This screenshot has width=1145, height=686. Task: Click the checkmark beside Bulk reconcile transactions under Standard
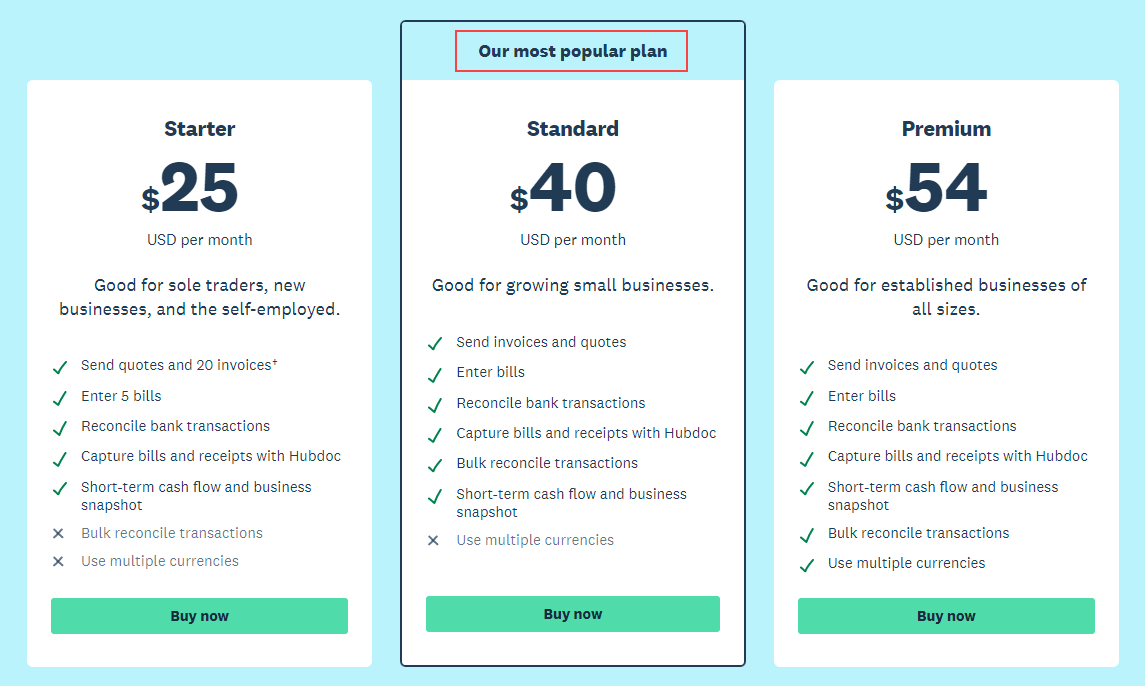[434, 463]
